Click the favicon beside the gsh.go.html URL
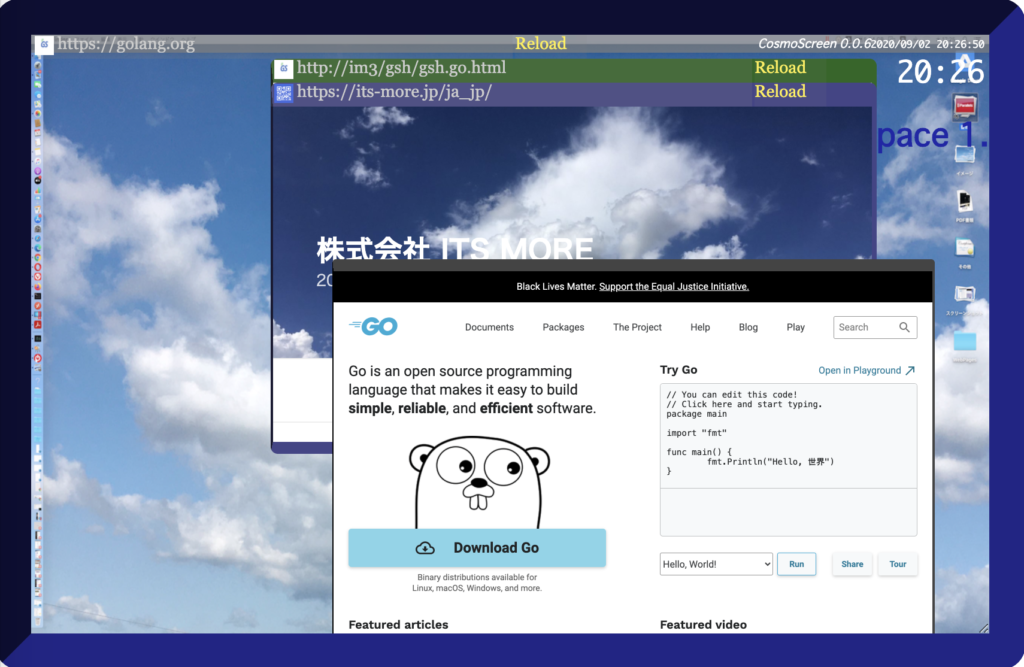The width and height of the screenshot is (1024, 667). (x=284, y=69)
